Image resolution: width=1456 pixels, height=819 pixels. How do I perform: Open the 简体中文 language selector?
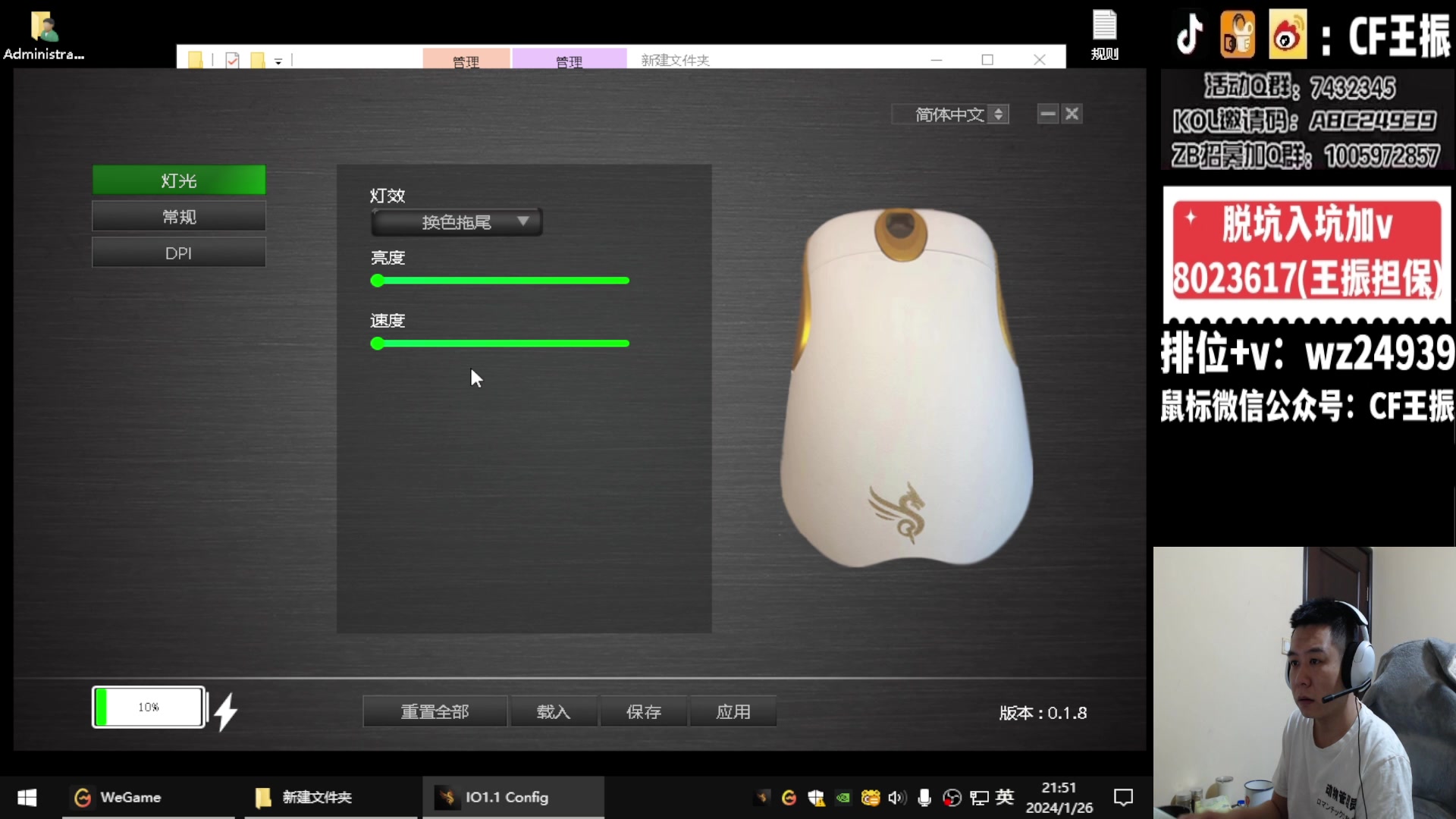coord(950,115)
